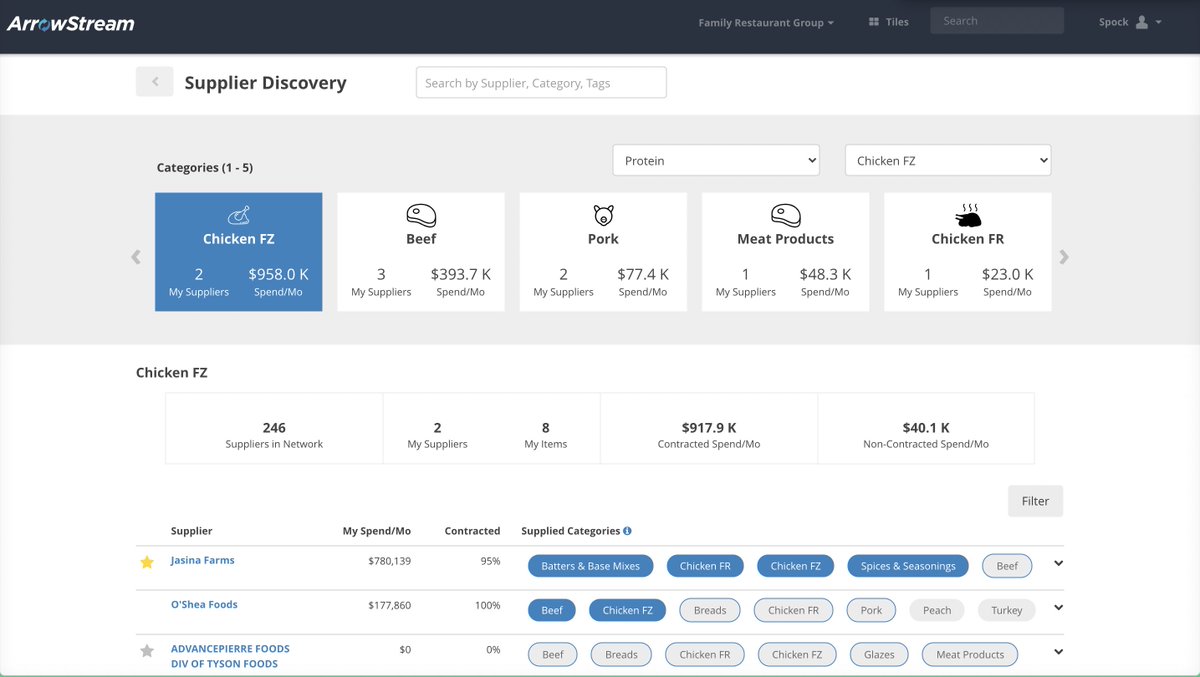Click the 8 My Items stat
The height and width of the screenshot is (677, 1200).
coord(546,435)
